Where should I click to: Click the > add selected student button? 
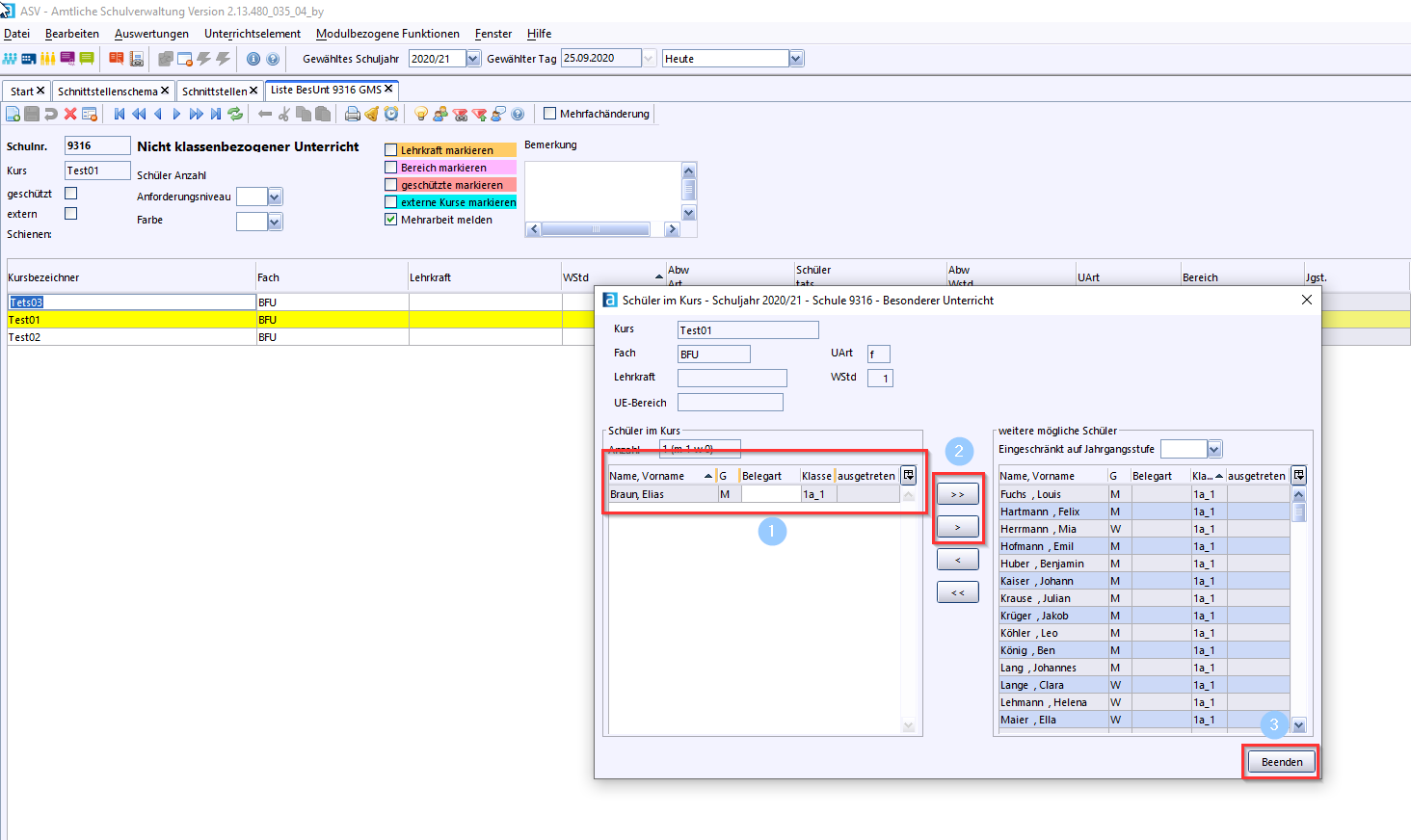point(958,527)
